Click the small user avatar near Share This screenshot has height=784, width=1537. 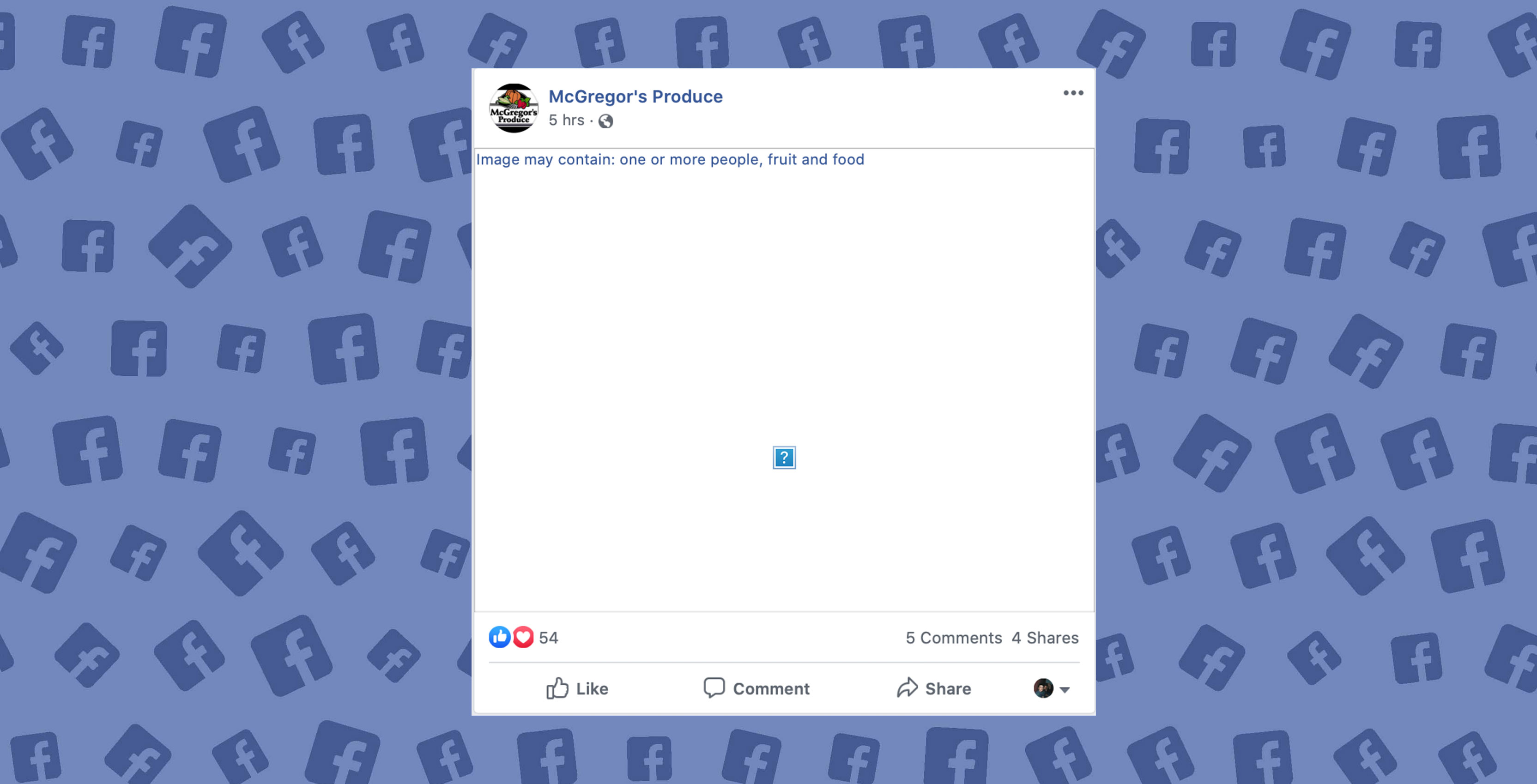coord(1044,688)
